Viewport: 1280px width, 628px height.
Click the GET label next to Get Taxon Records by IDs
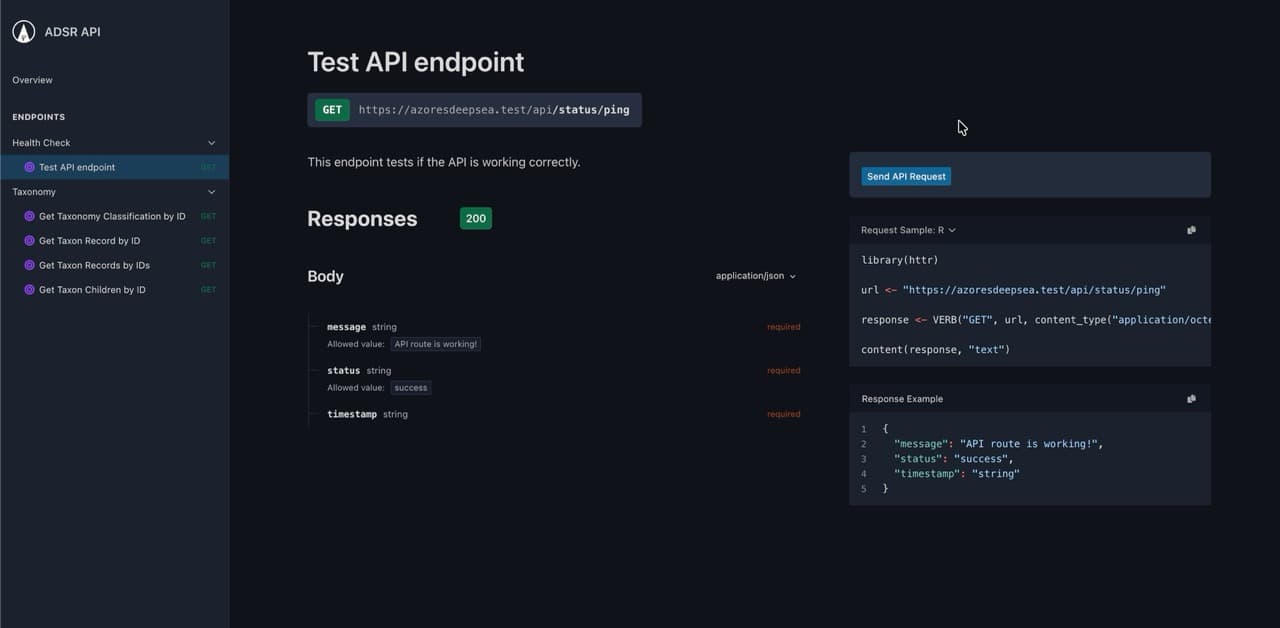207,265
